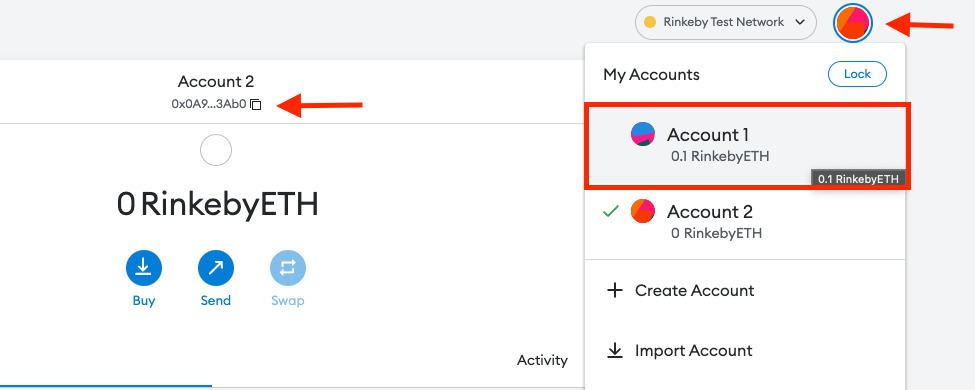Click the 0 RinkebyETH main balance

(218, 204)
